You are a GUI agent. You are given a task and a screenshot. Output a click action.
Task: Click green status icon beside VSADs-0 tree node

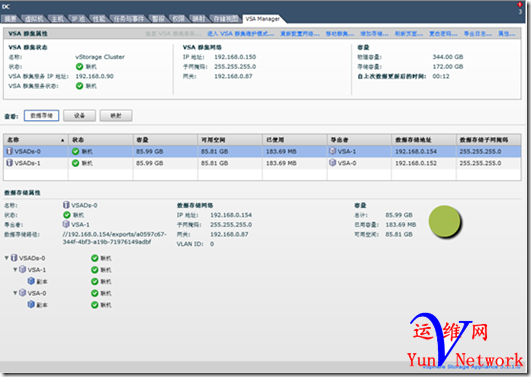coord(94,258)
